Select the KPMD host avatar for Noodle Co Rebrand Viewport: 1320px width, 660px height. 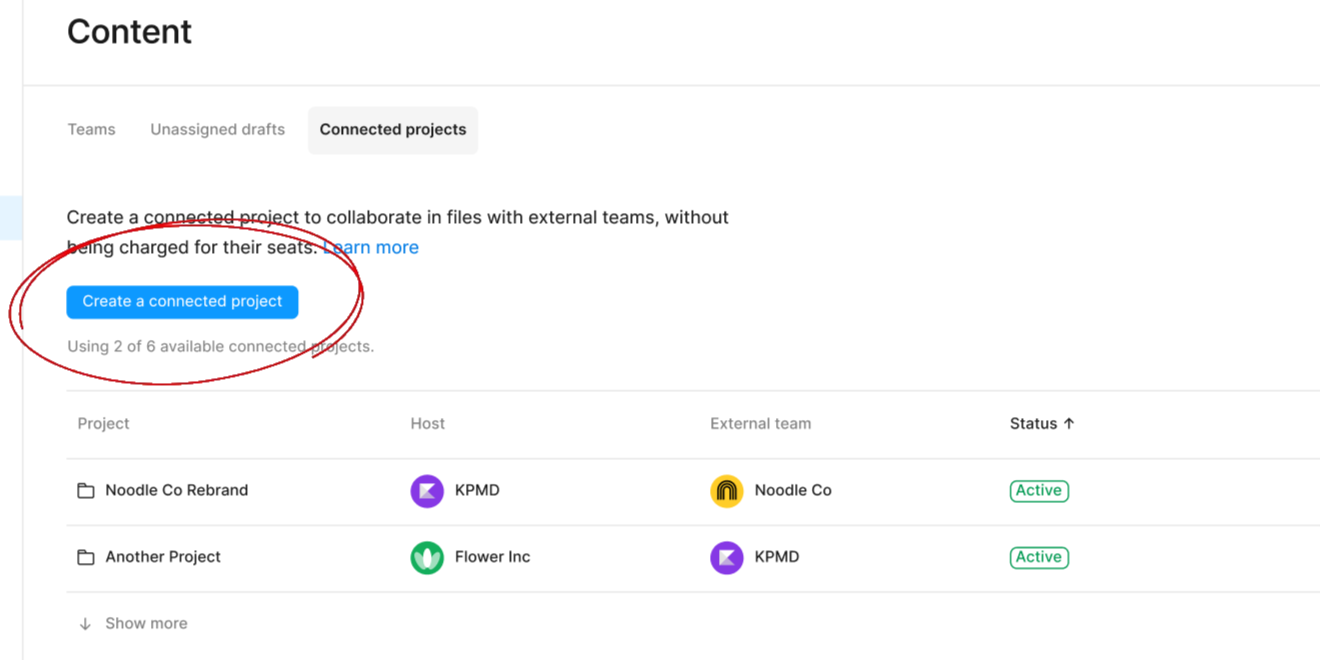426,490
